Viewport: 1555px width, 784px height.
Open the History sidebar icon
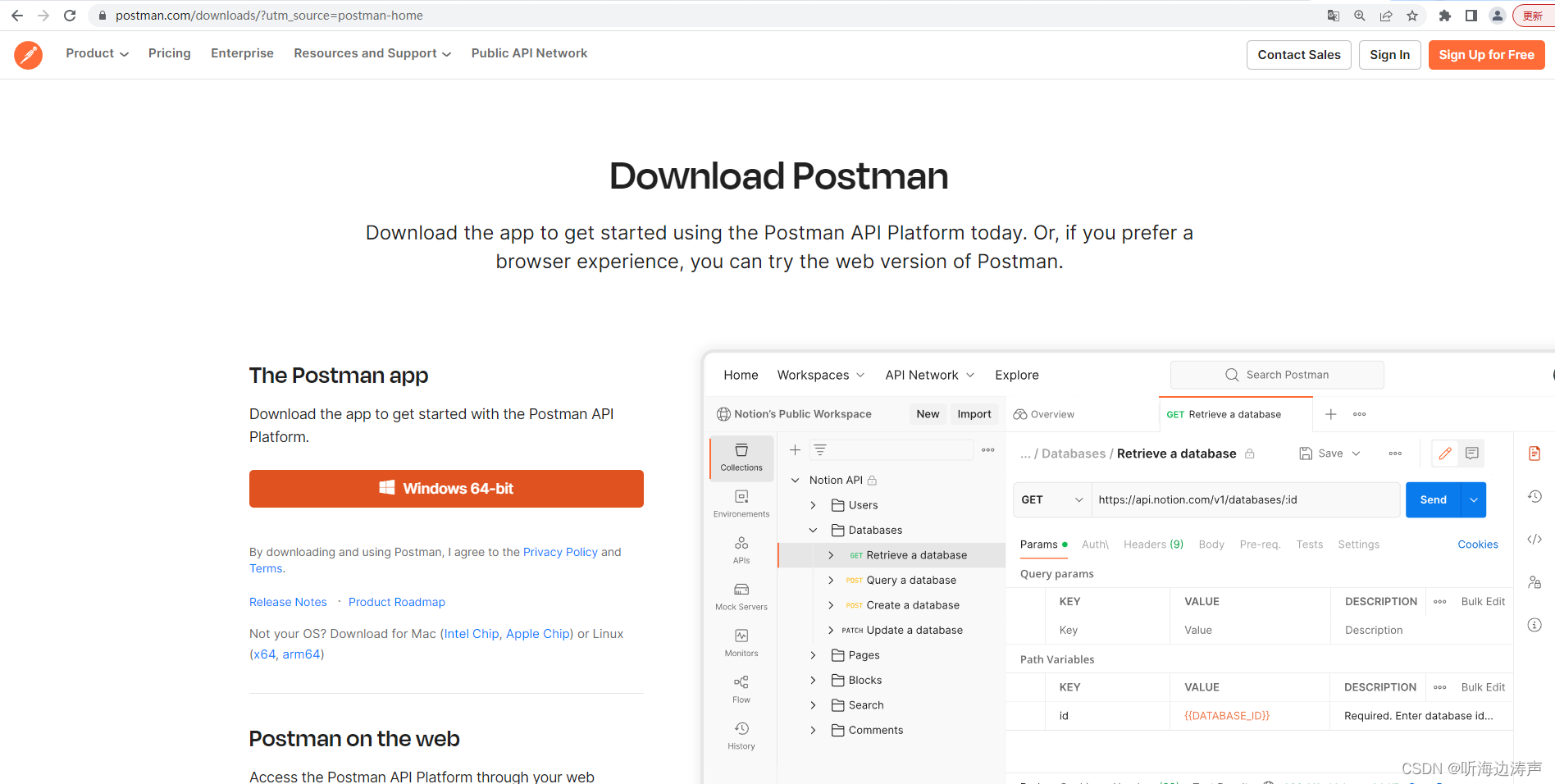click(x=741, y=736)
